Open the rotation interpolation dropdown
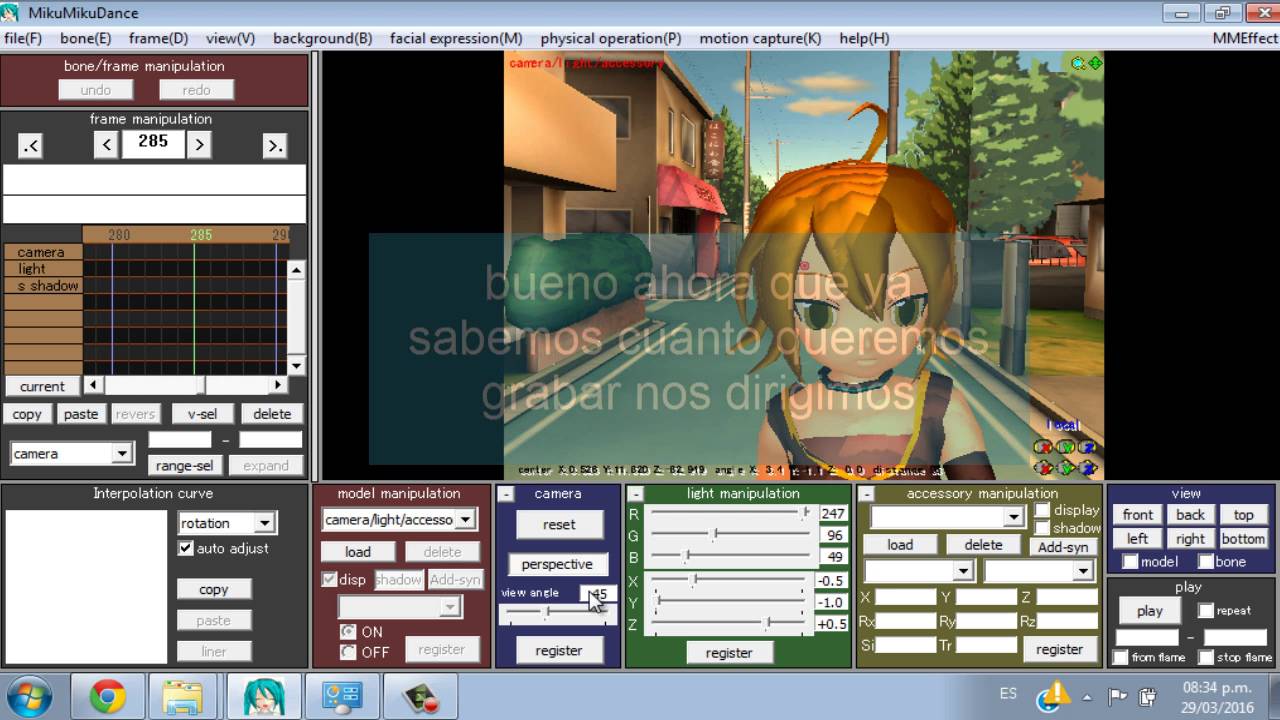1280x720 pixels. coord(227,522)
